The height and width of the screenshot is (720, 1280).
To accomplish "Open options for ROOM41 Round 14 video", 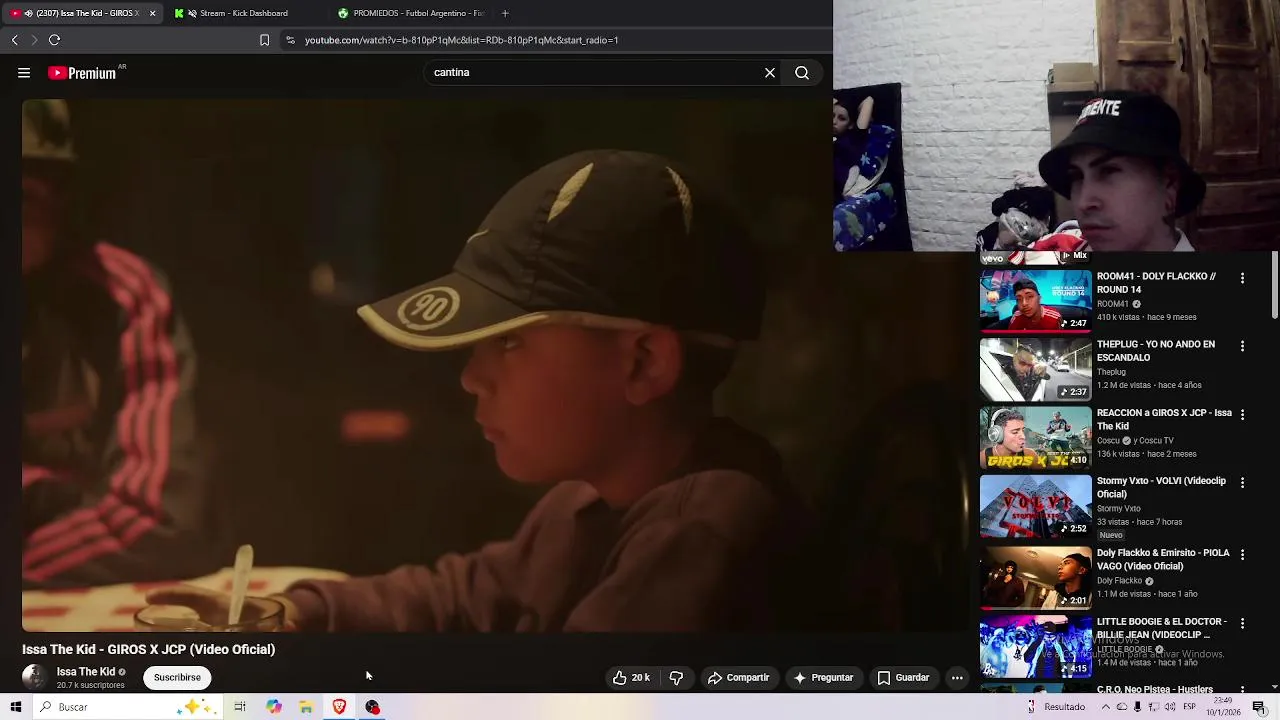I will point(1242,278).
